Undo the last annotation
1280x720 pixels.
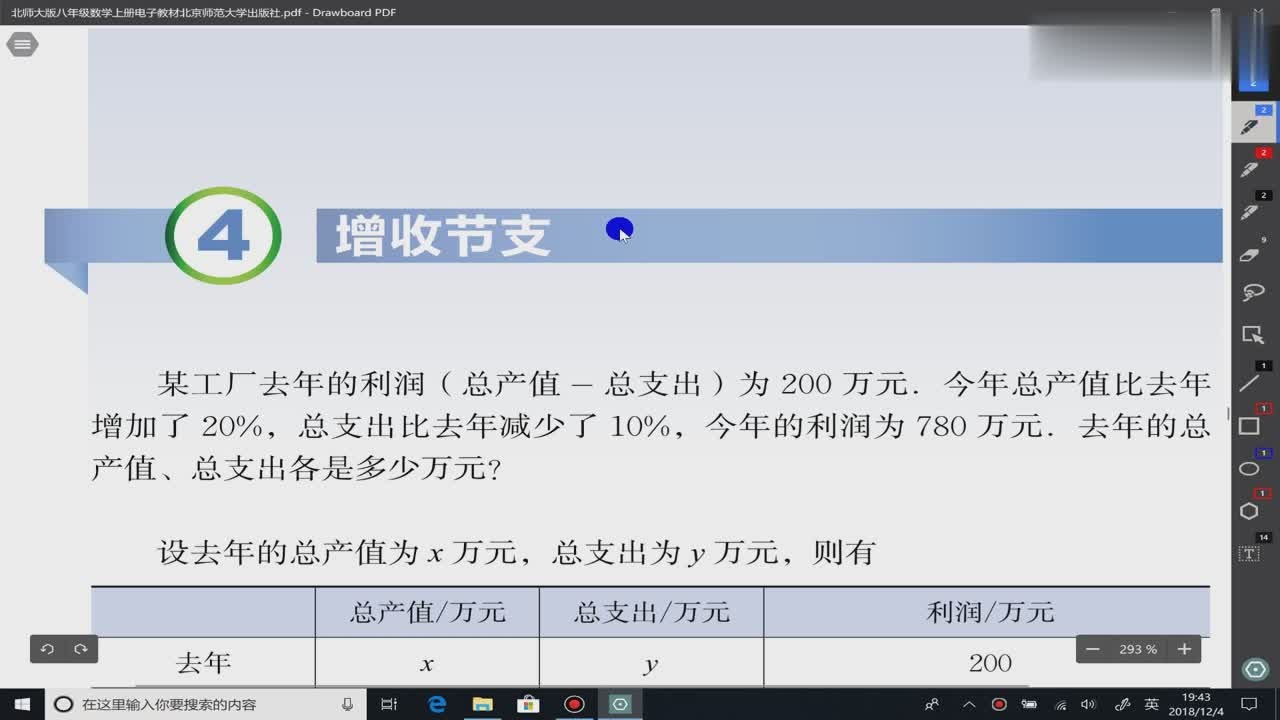(47, 649)
